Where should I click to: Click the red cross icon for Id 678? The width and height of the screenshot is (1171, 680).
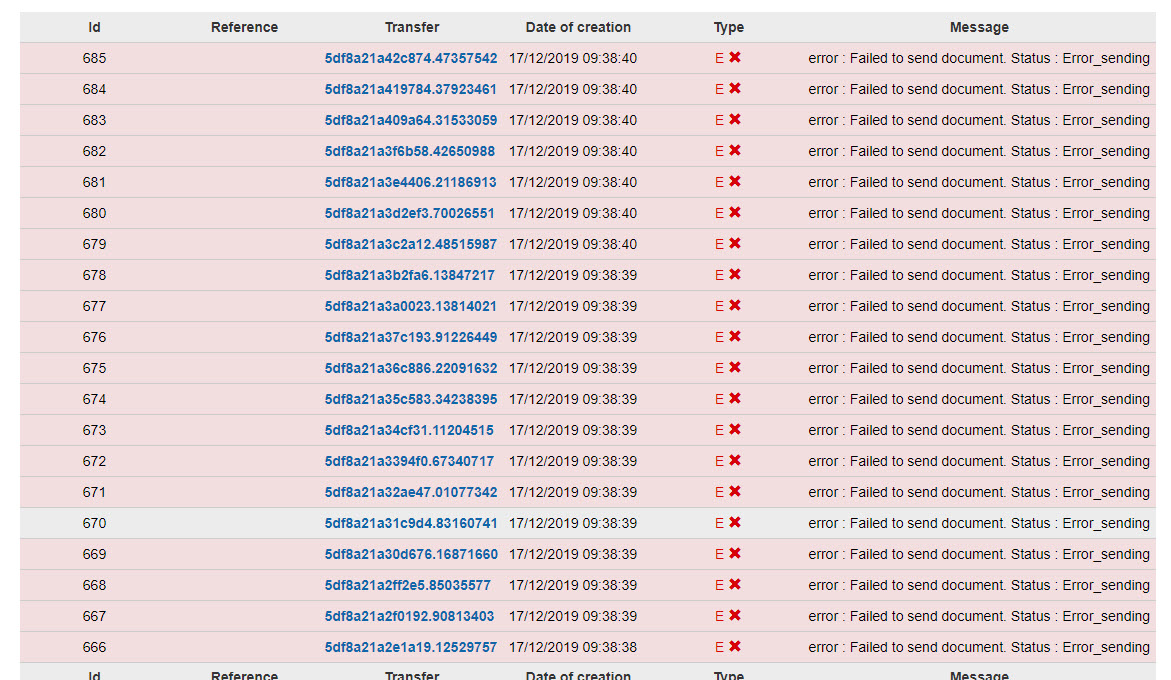[x=735, y=275]
